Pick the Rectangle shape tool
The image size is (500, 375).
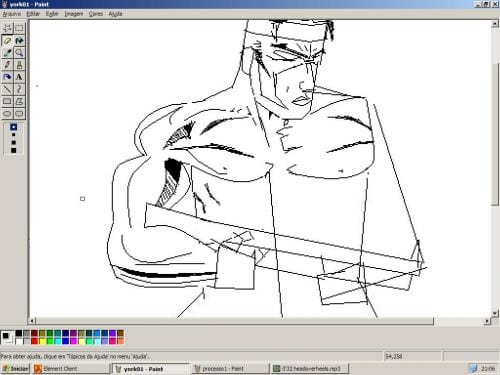point(7,101)
